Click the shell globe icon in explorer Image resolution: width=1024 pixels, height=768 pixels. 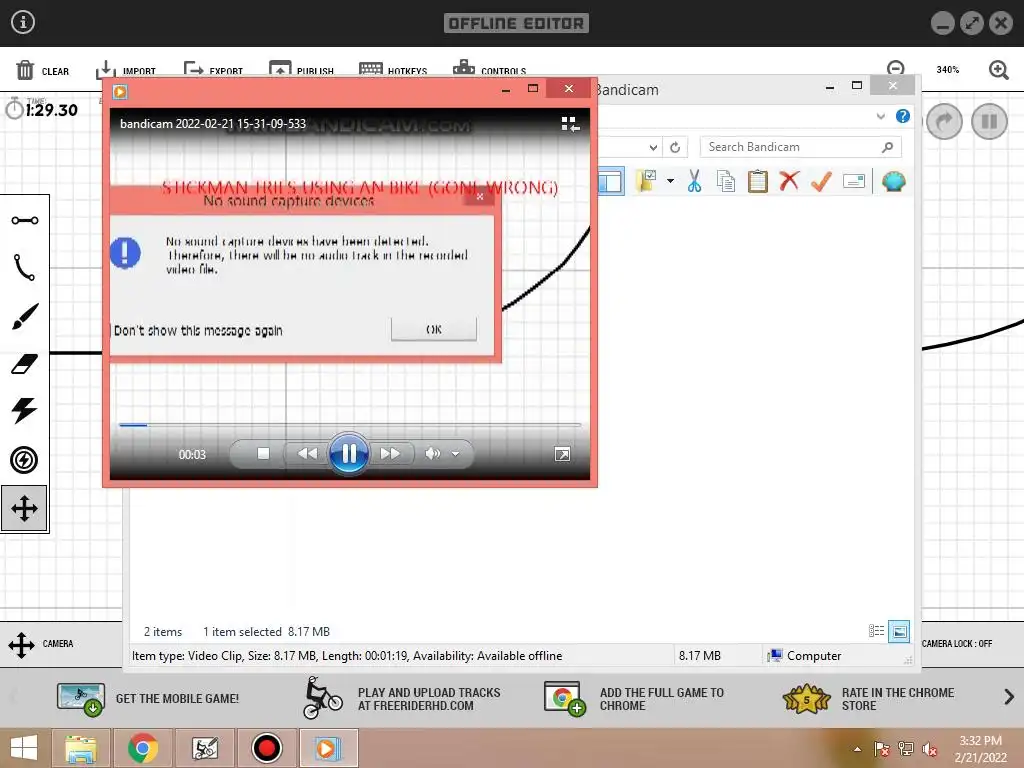893,181
